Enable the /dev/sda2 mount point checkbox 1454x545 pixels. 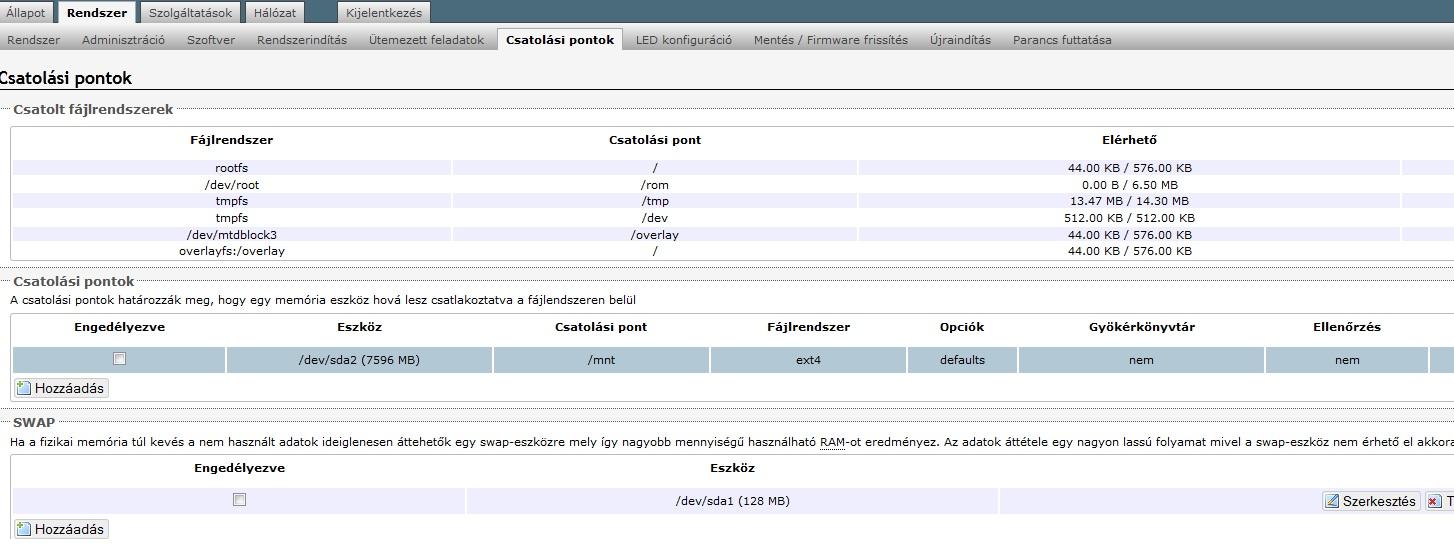[x=119, y=359]
